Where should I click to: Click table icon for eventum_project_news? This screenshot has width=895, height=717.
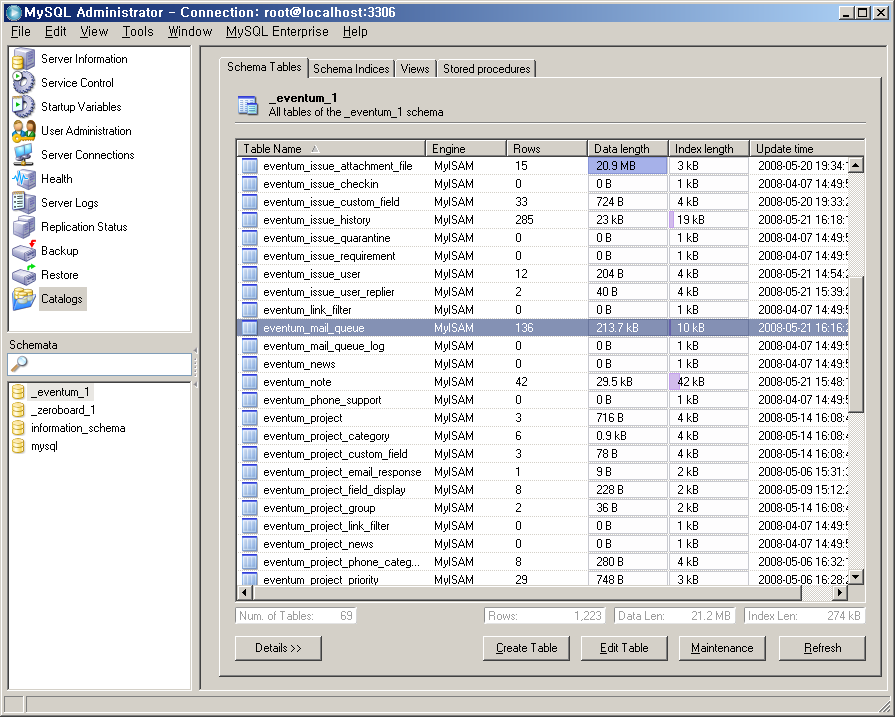[249, 544]
